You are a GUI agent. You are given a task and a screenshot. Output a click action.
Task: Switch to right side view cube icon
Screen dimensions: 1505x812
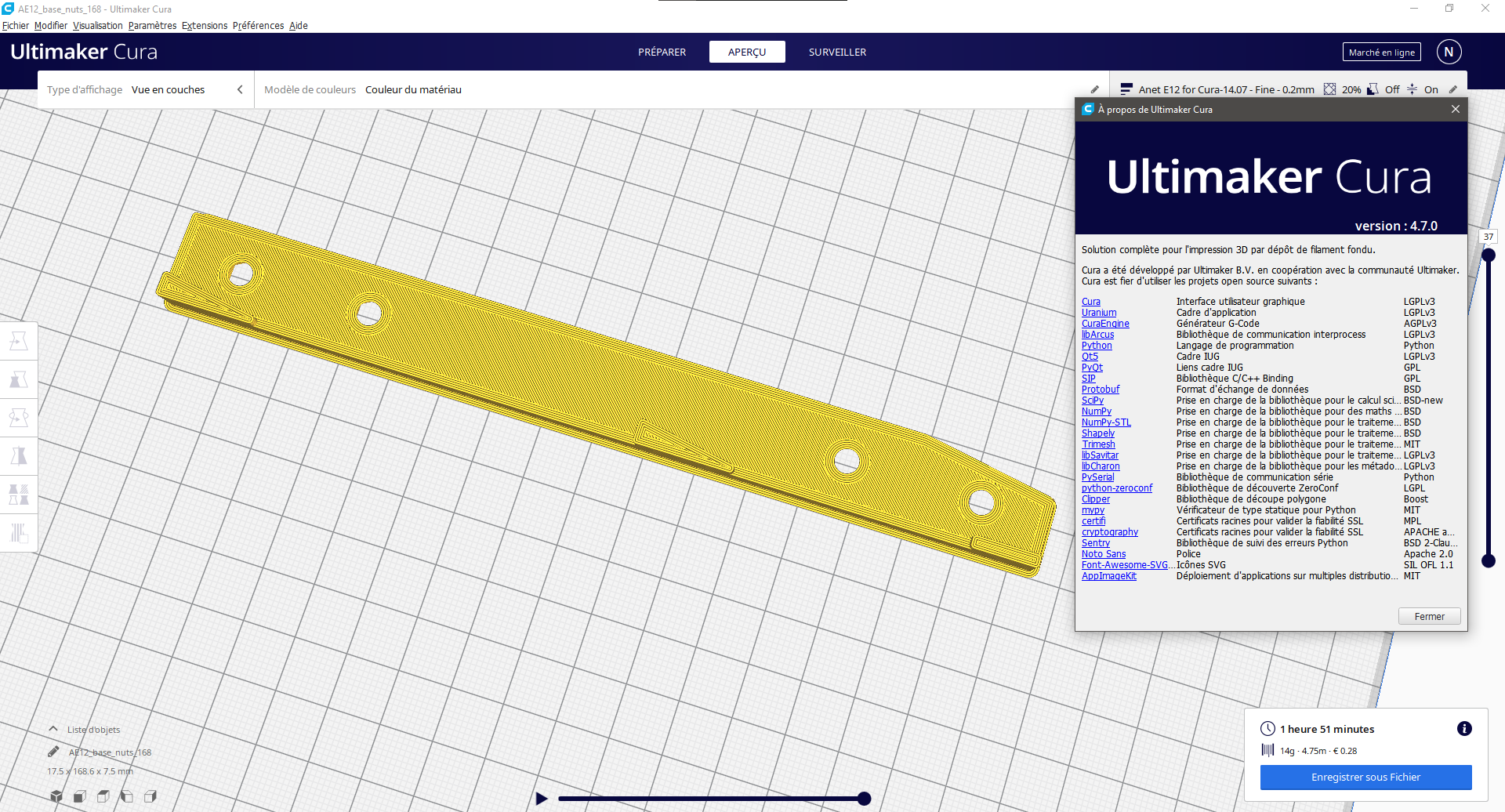coord(150,796)
